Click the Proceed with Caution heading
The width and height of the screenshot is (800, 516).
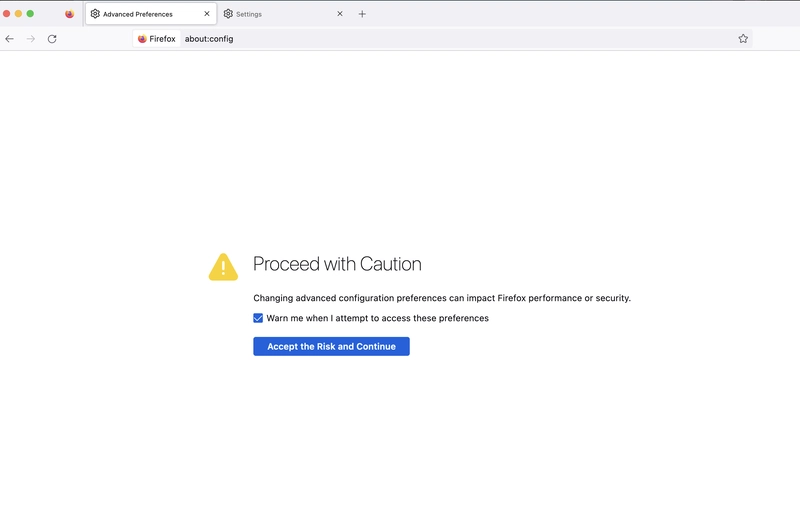pyautogui.click(x=337, y=264)
